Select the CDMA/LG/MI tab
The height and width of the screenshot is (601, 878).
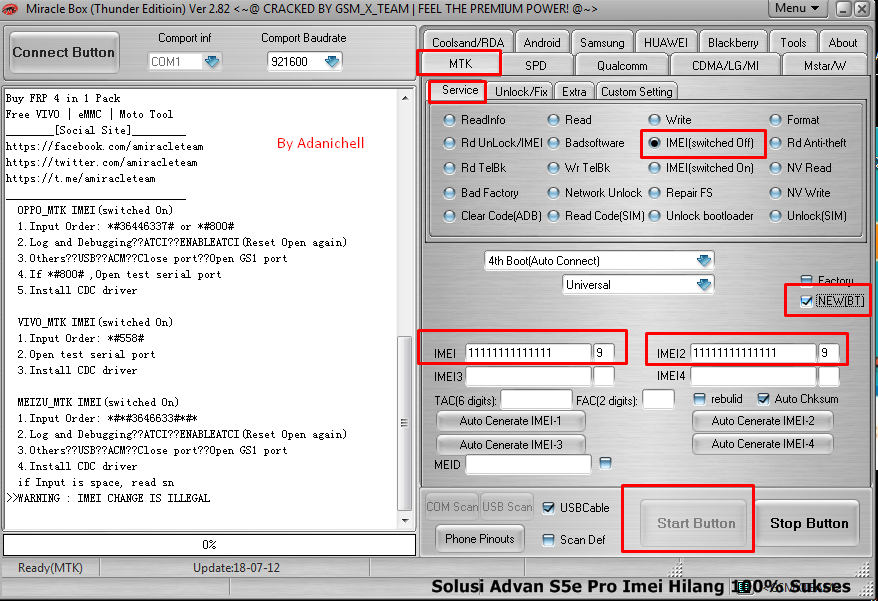click(725, 66)
